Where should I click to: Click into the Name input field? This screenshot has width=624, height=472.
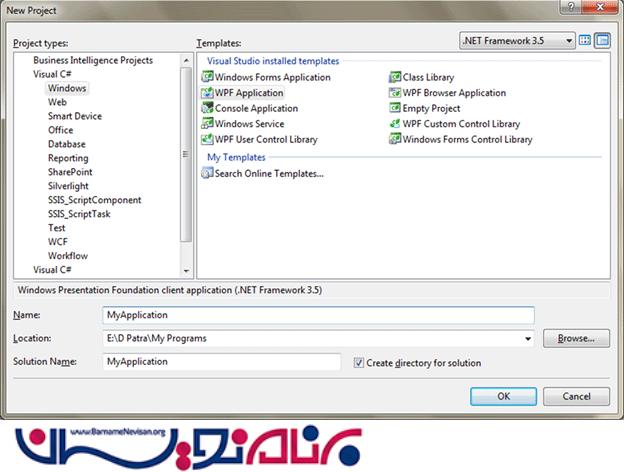(x=318, y=315)
